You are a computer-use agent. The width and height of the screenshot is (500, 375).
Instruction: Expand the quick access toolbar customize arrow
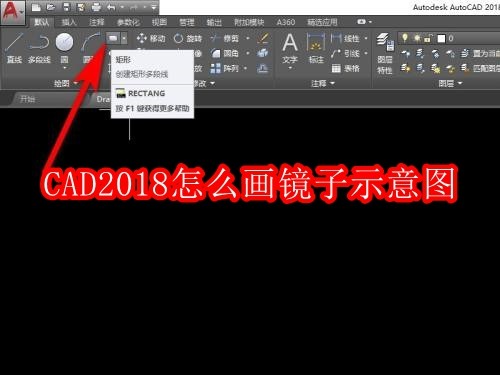(154, 7)
